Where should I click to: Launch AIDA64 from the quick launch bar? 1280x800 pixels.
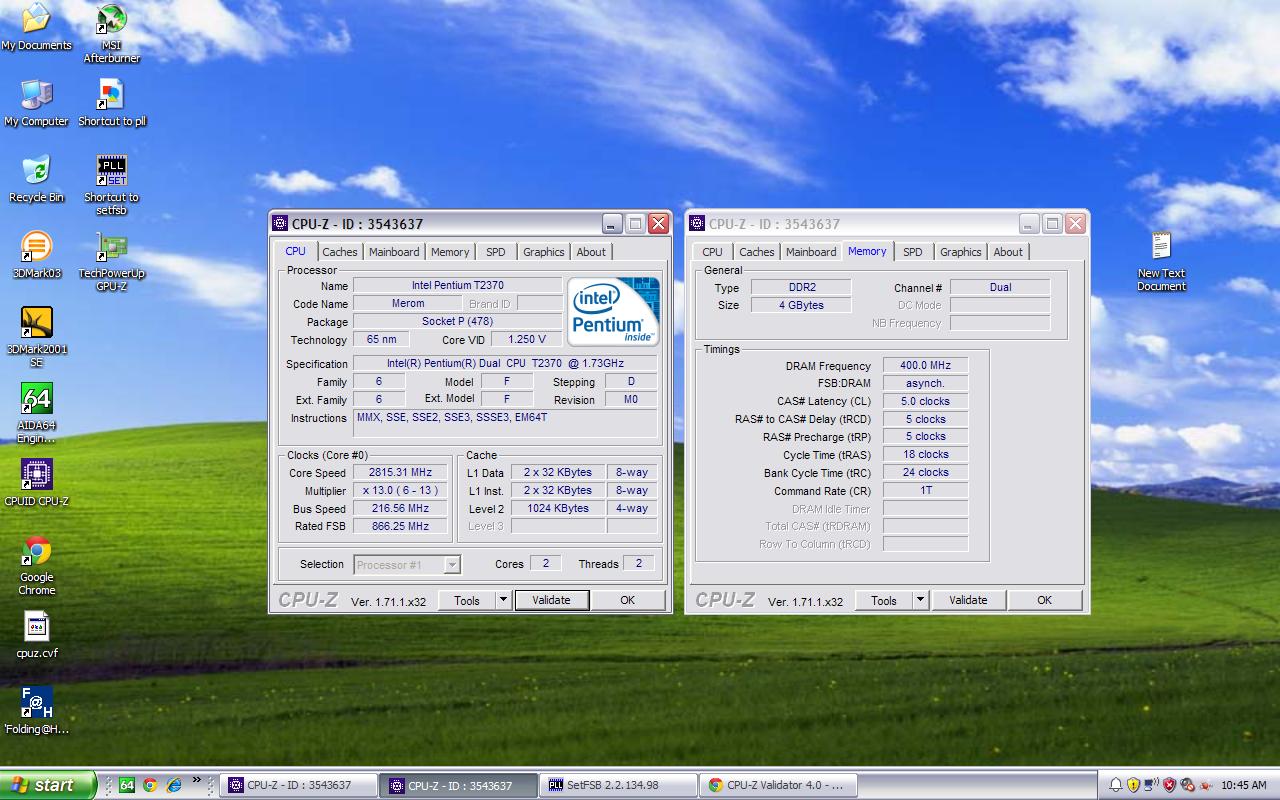(127, 785)
